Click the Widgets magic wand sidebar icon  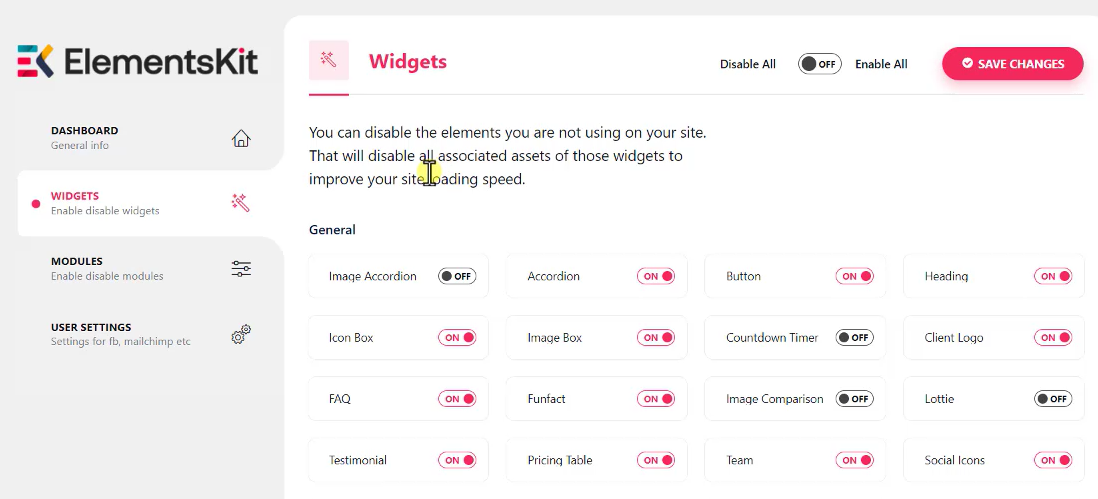241,203
